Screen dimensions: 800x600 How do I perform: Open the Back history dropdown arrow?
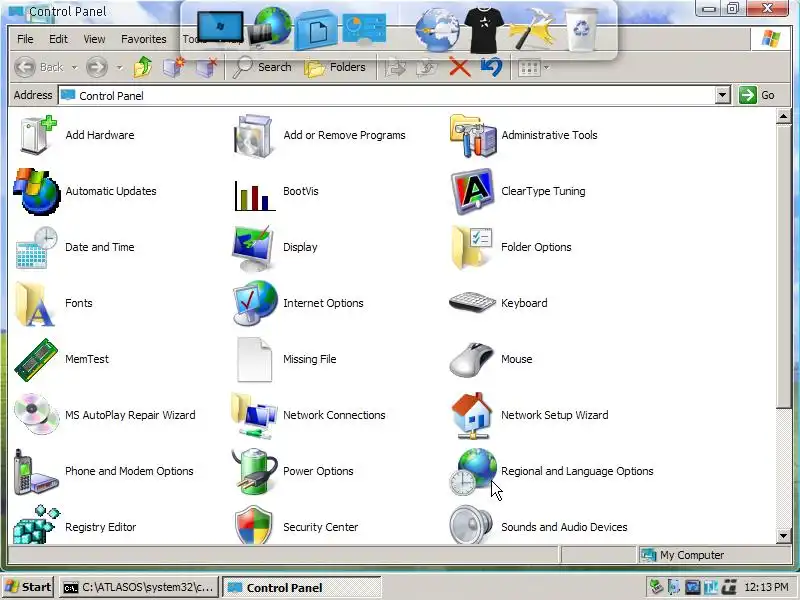point(74,67)
